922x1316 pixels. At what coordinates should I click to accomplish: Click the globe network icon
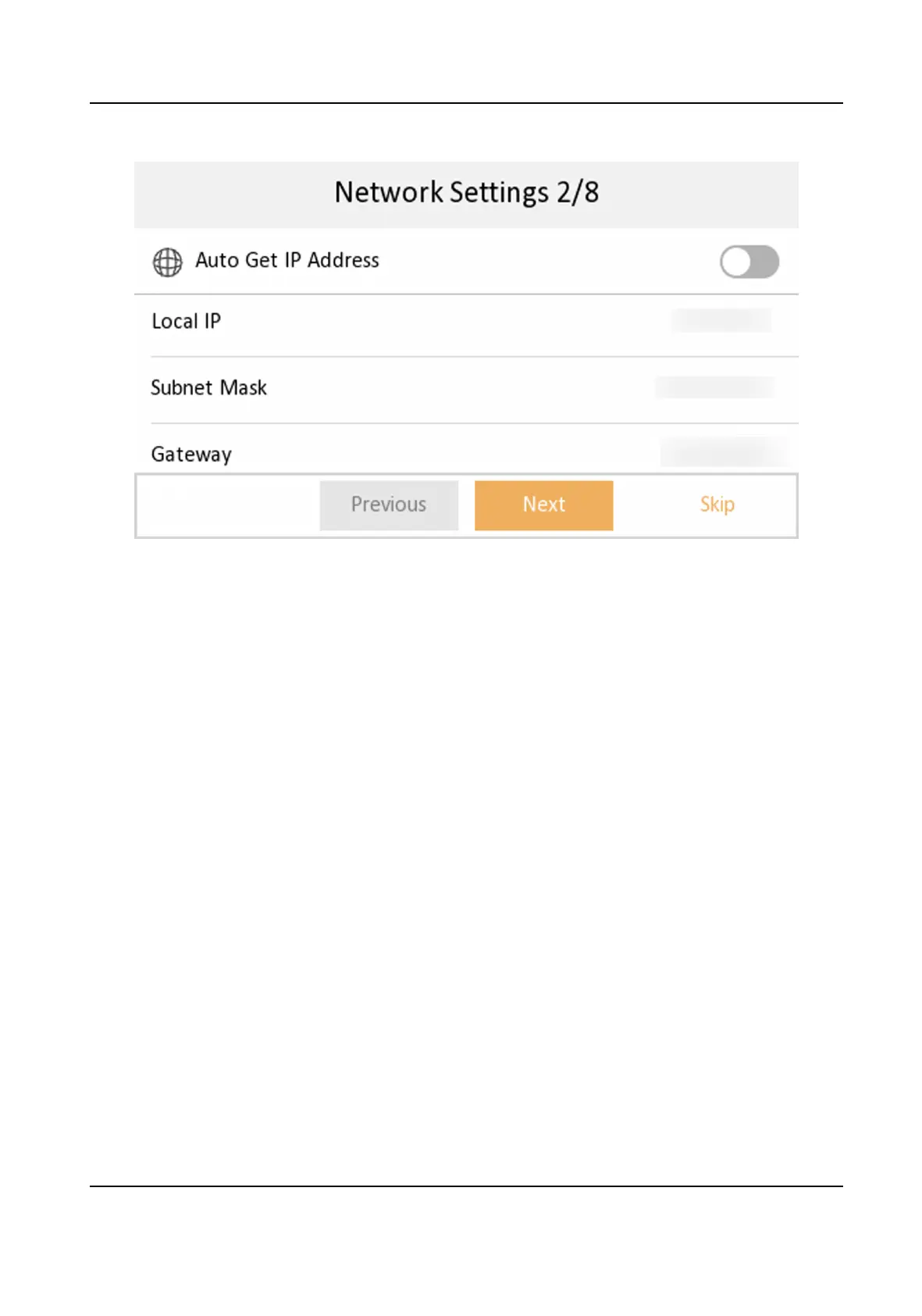click(167, 262)
